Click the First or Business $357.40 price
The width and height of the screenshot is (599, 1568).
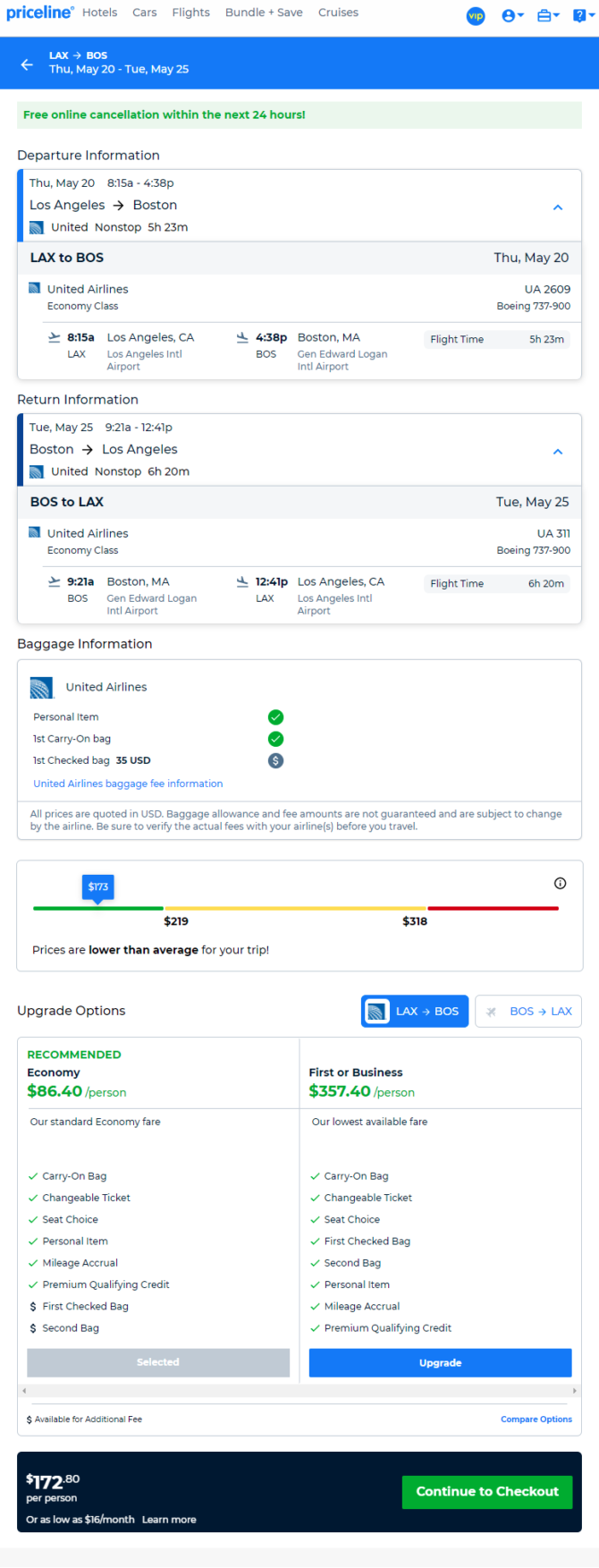tap(340, 1091)
